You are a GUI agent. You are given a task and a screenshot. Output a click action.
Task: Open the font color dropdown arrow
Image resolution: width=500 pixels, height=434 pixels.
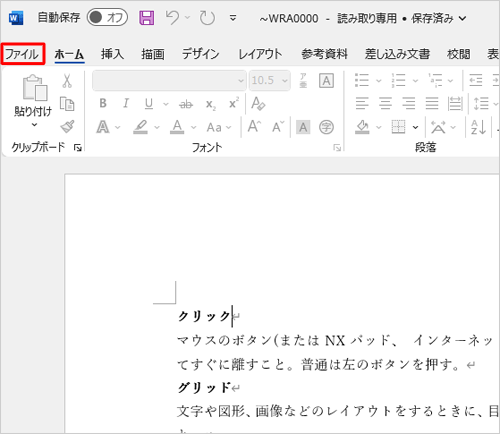coord(194,127)
